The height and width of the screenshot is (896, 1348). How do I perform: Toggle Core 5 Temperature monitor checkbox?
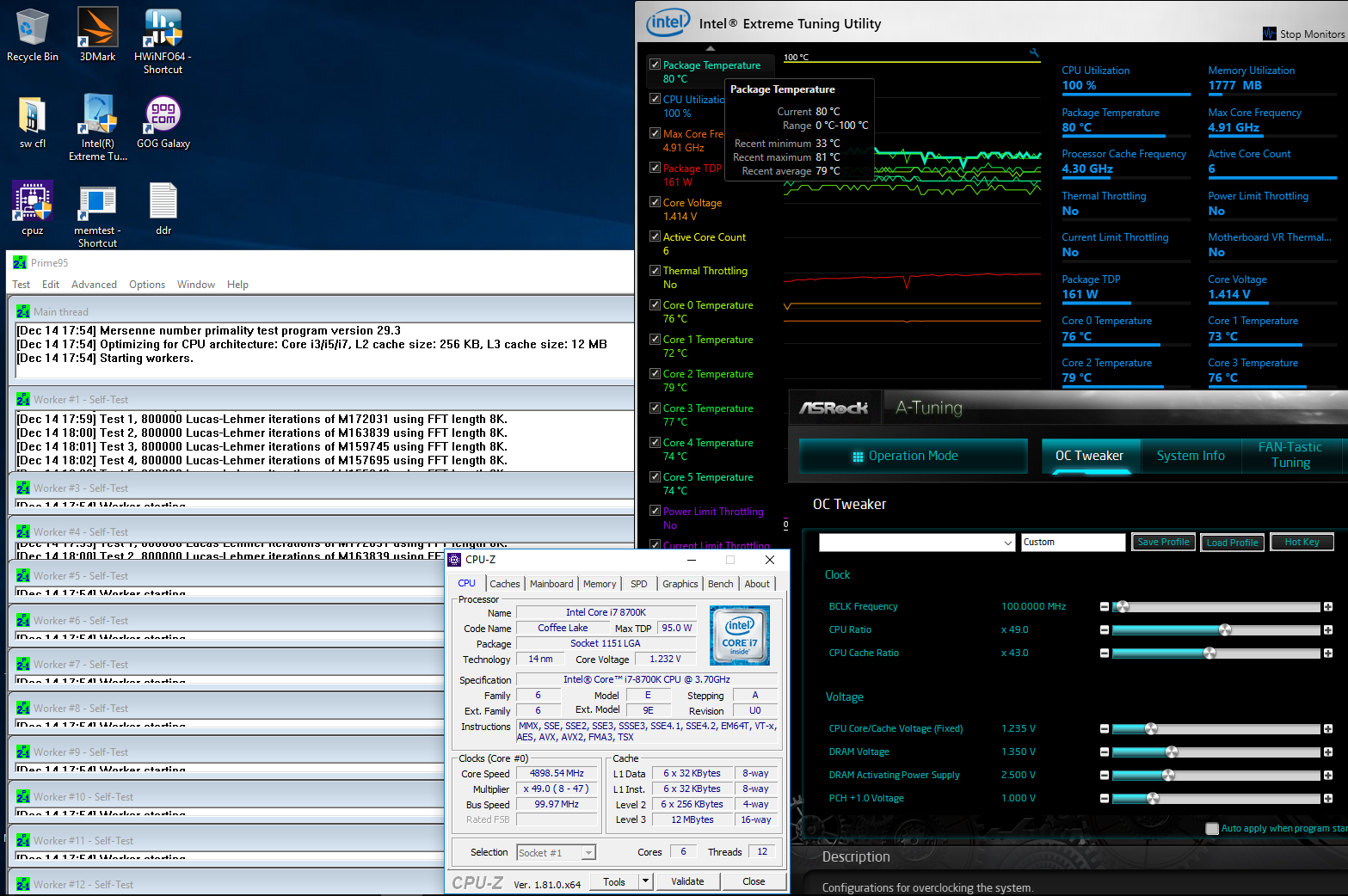(x=655, y=476)
